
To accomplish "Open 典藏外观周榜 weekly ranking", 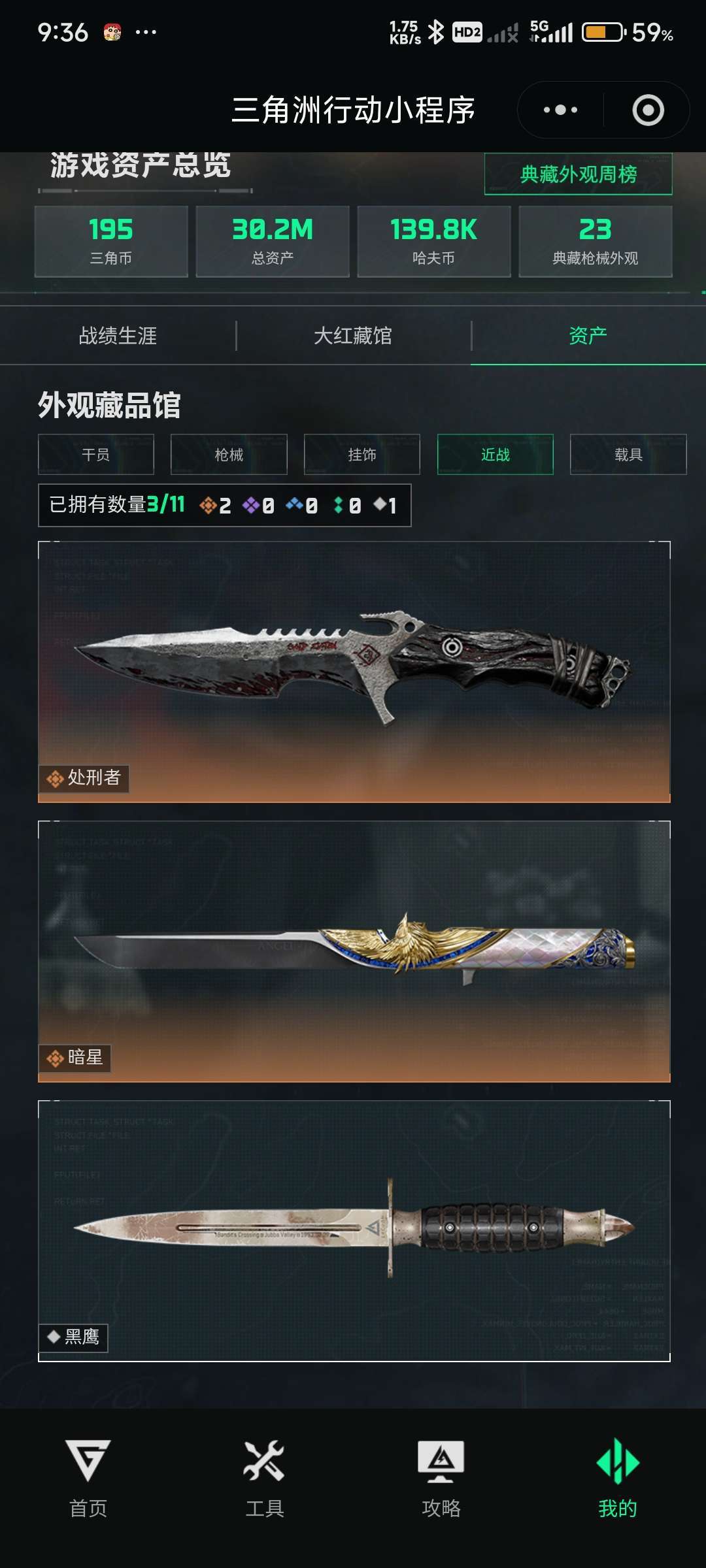I will (579, 174).
